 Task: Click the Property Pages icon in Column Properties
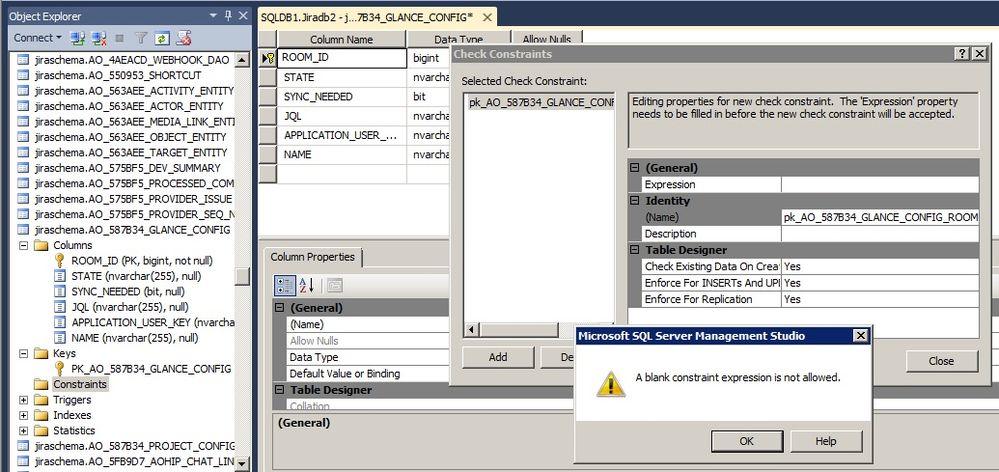(x=335, y=285)
